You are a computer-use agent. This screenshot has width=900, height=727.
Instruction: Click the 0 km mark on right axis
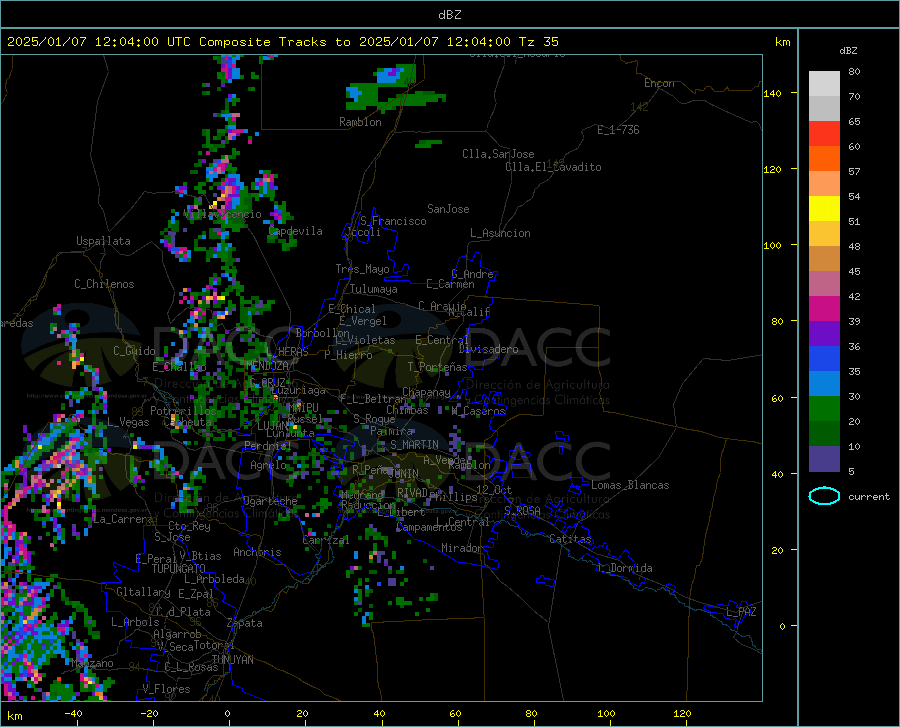tap(782, 626)
